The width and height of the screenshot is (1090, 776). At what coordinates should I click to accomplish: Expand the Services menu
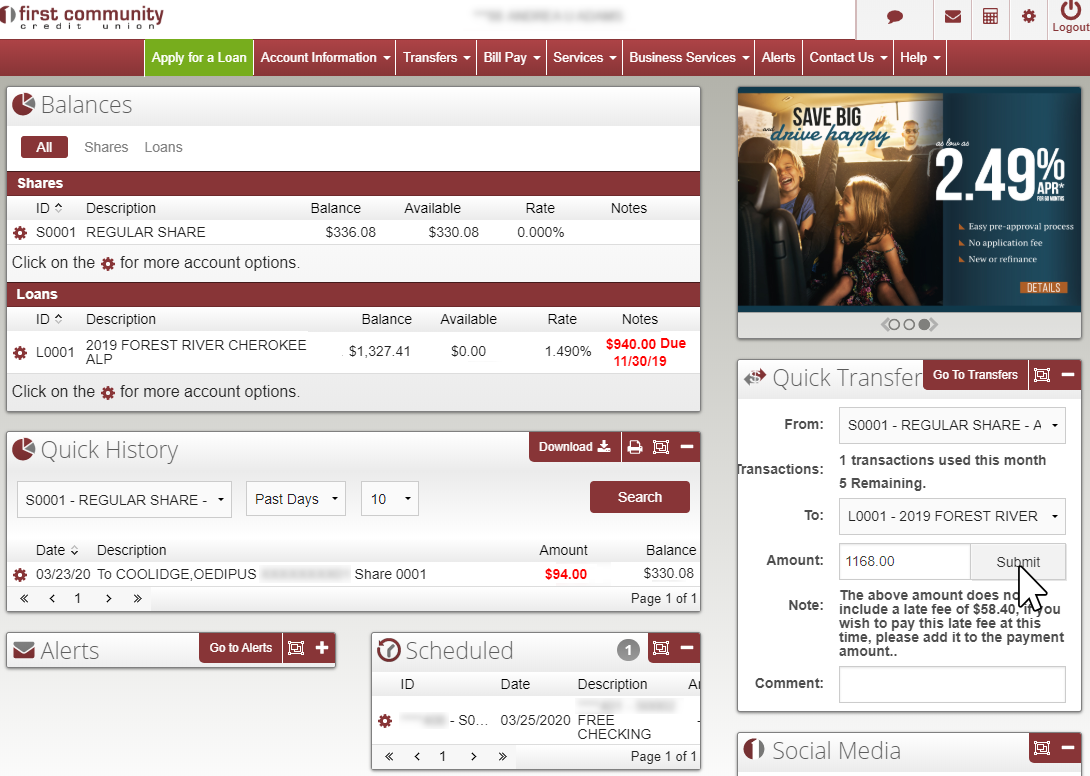click(585, 58)
